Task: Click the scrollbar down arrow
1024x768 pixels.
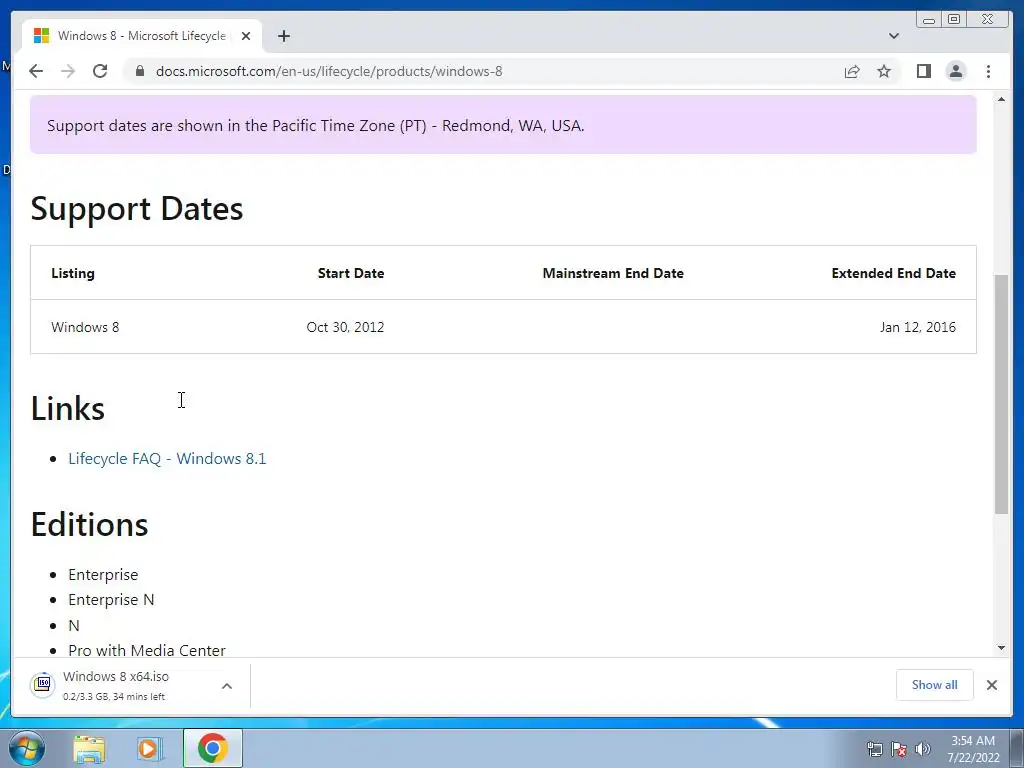Action: (x=1001, y=648)
